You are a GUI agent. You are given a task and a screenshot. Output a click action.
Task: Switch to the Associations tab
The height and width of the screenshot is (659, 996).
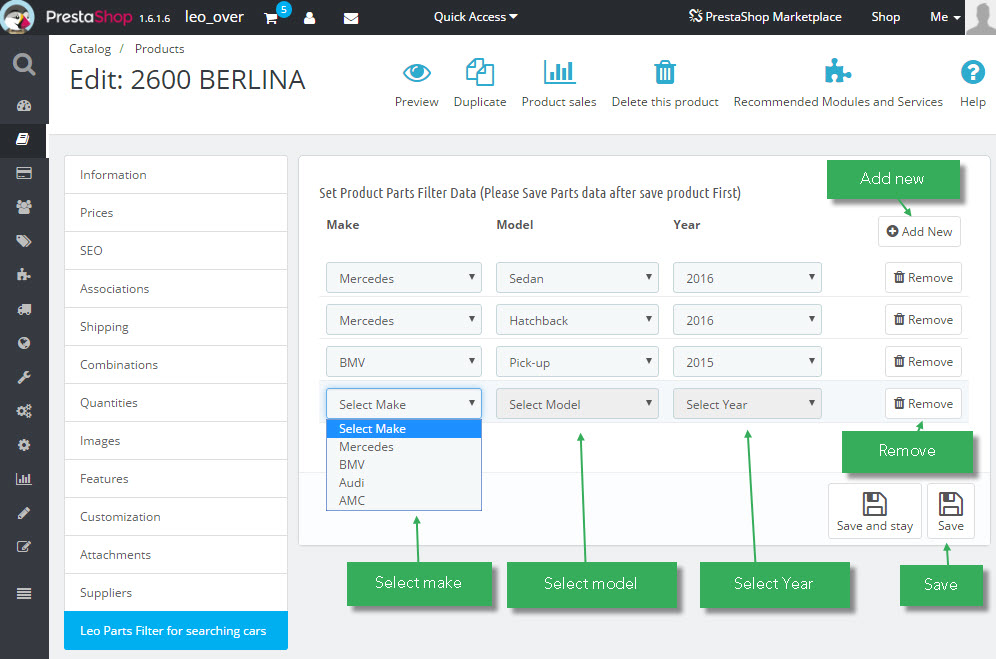pyautogui.click(x=176, y=289)
